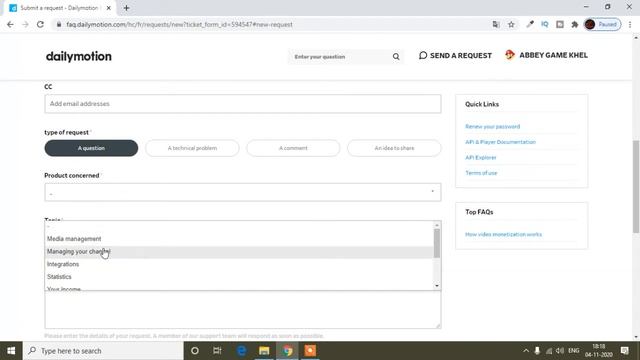
Task: Open the translate page icon
Action: click(496, 24)
